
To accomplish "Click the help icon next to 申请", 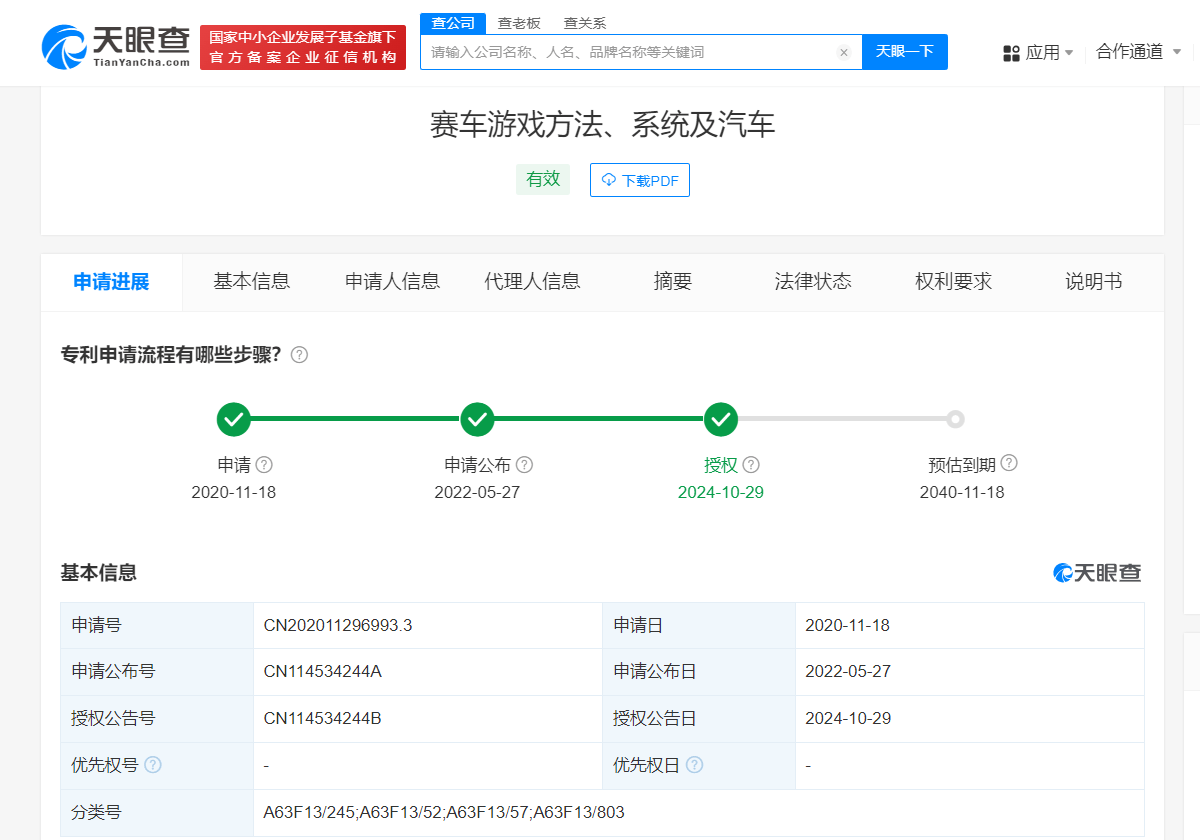I will 264,465.
